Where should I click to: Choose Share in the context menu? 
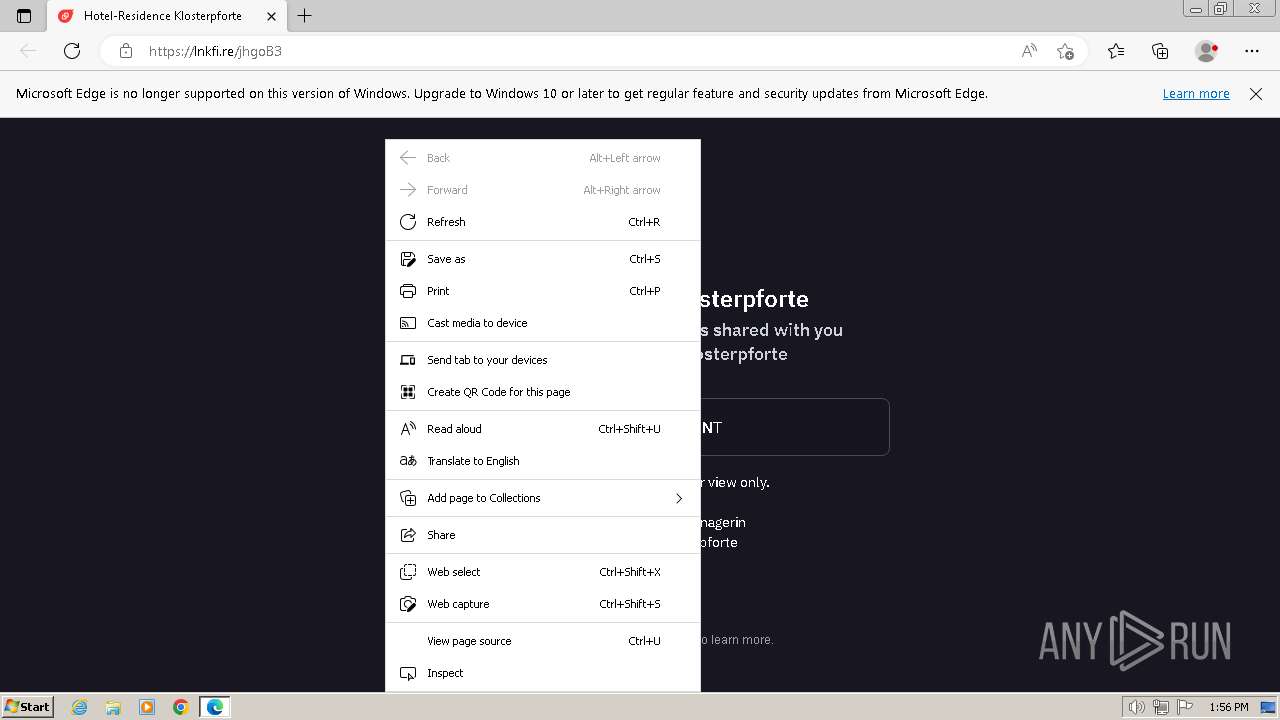click(x=543, y=535)
